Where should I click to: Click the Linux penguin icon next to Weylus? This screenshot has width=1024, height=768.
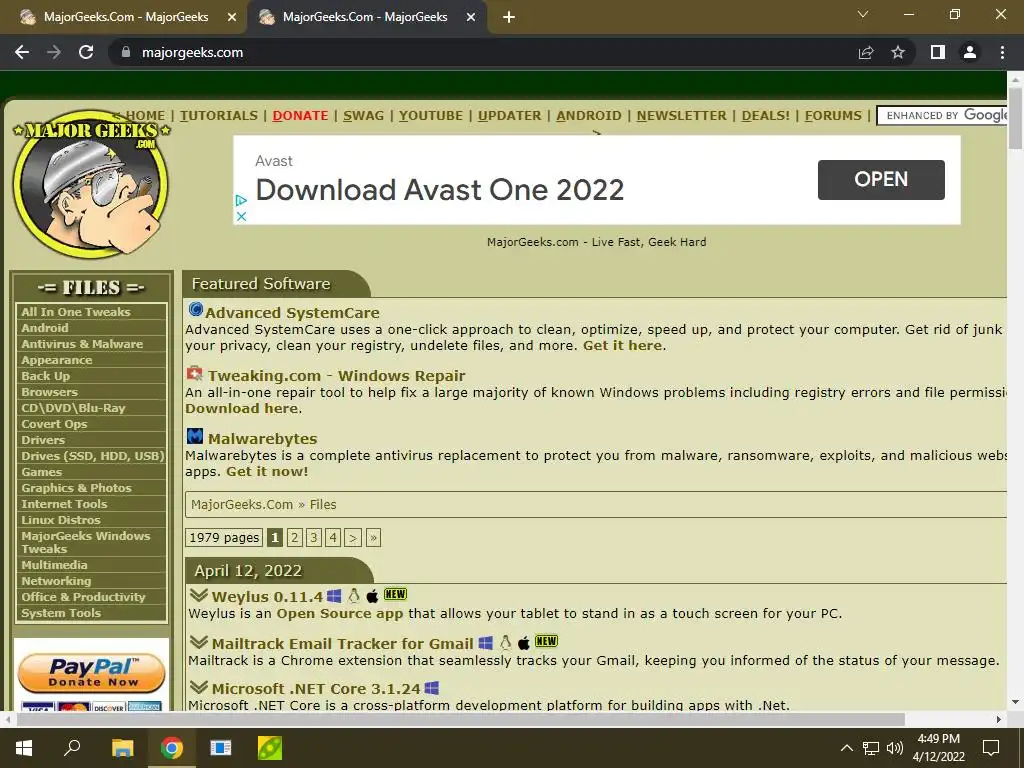tap(353, 595)
